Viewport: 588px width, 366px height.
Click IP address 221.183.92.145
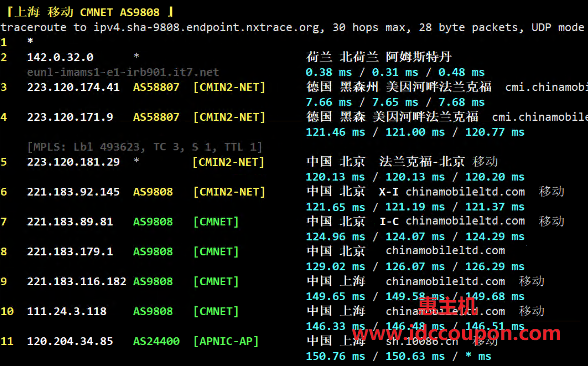[73, 192]
